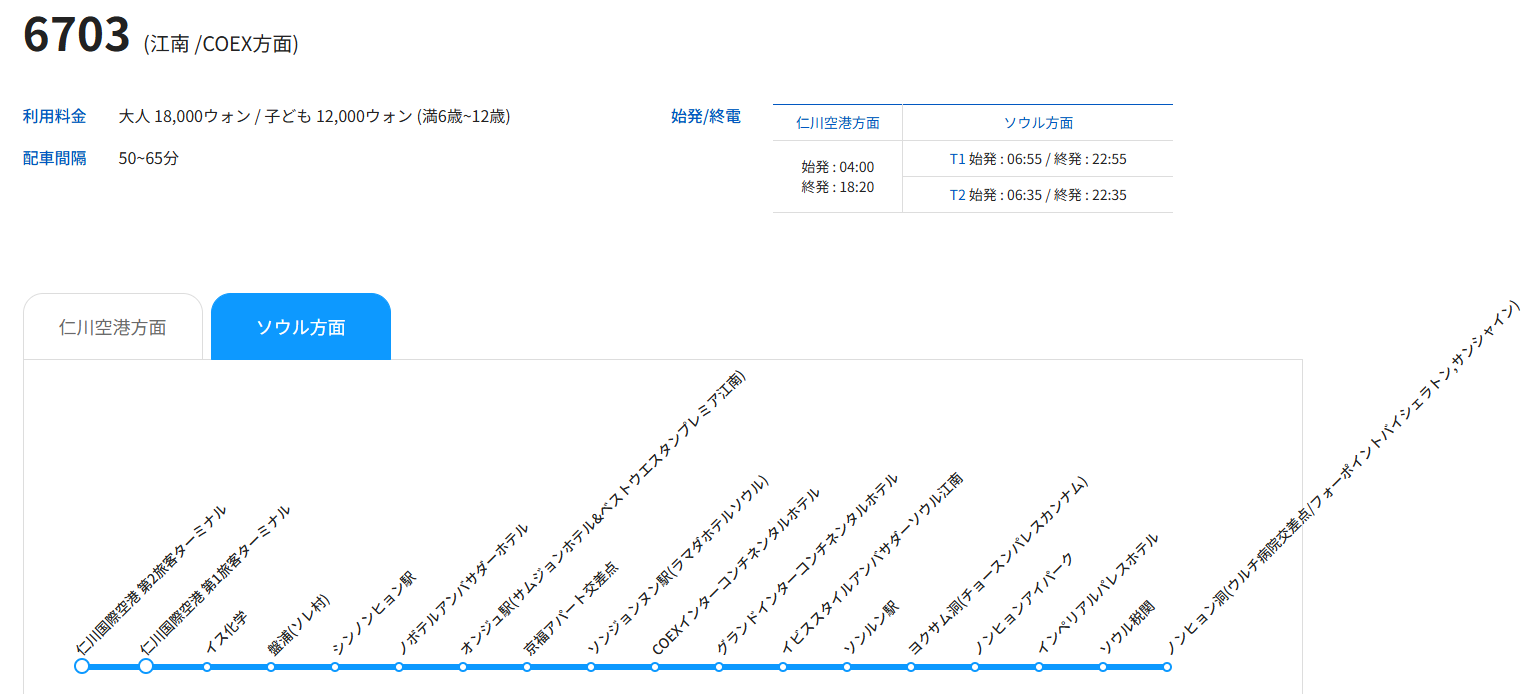
Task: Click the 6703 route number heading
Action: (77, 36)
